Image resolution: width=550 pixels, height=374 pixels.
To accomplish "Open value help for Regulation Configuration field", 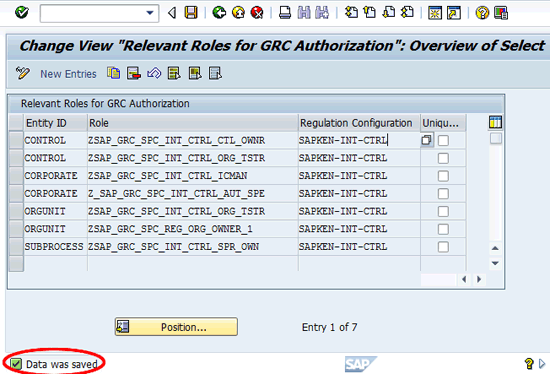I will [x=427, y=140].
